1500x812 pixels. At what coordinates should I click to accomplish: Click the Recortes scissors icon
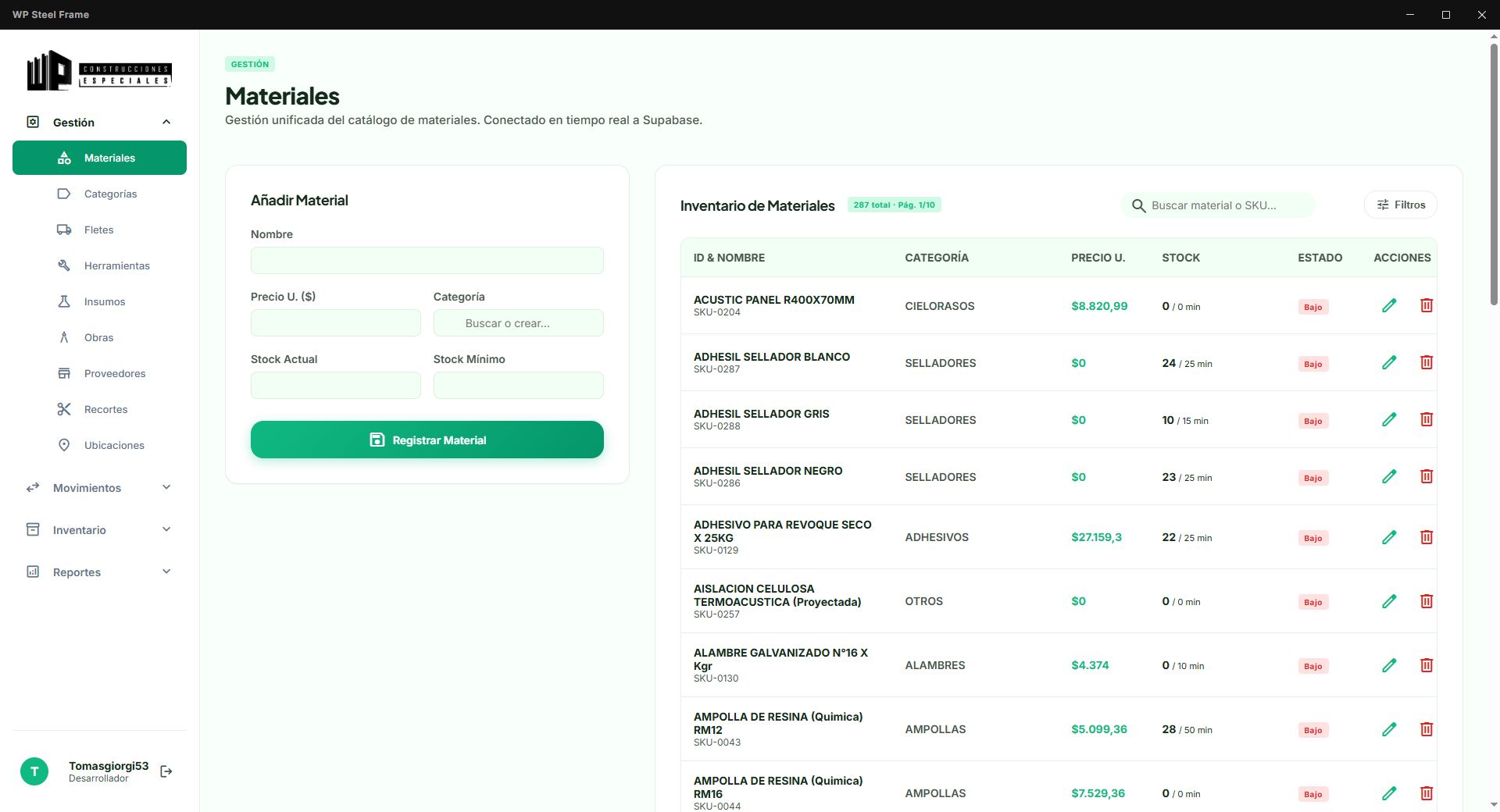point(64,409)
